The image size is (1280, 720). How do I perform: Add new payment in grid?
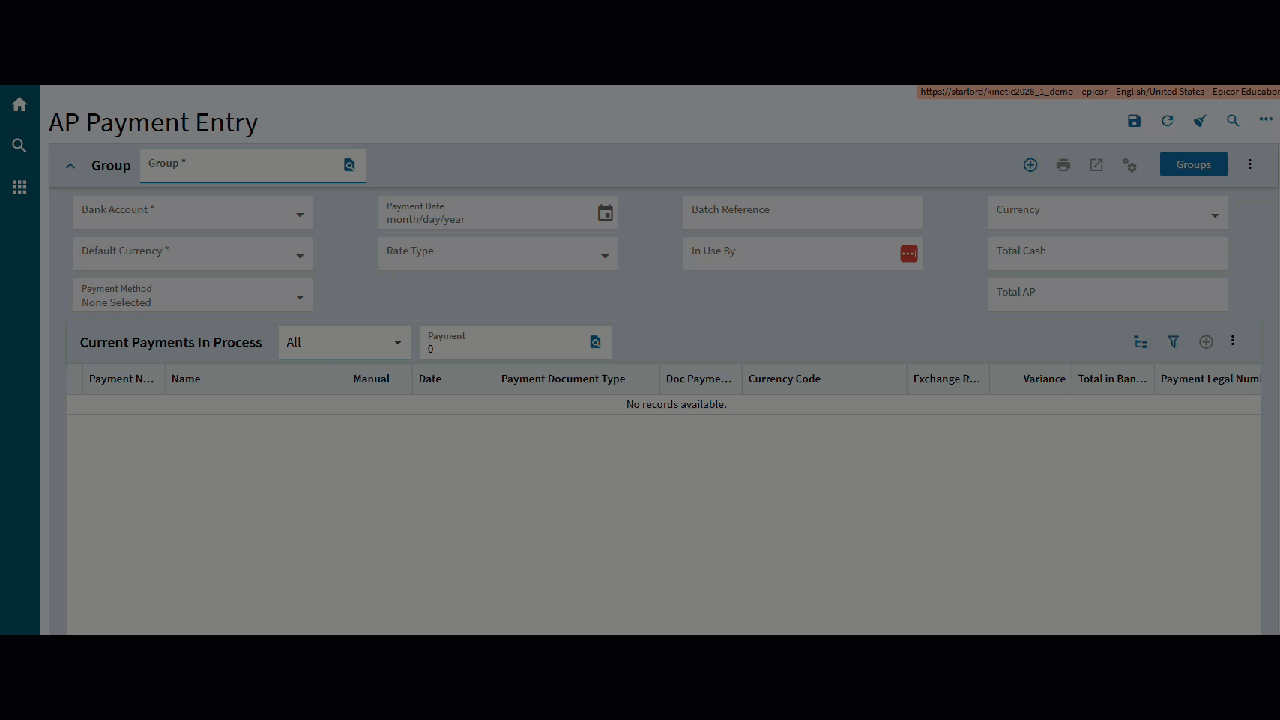click(x=1206, y=342)
